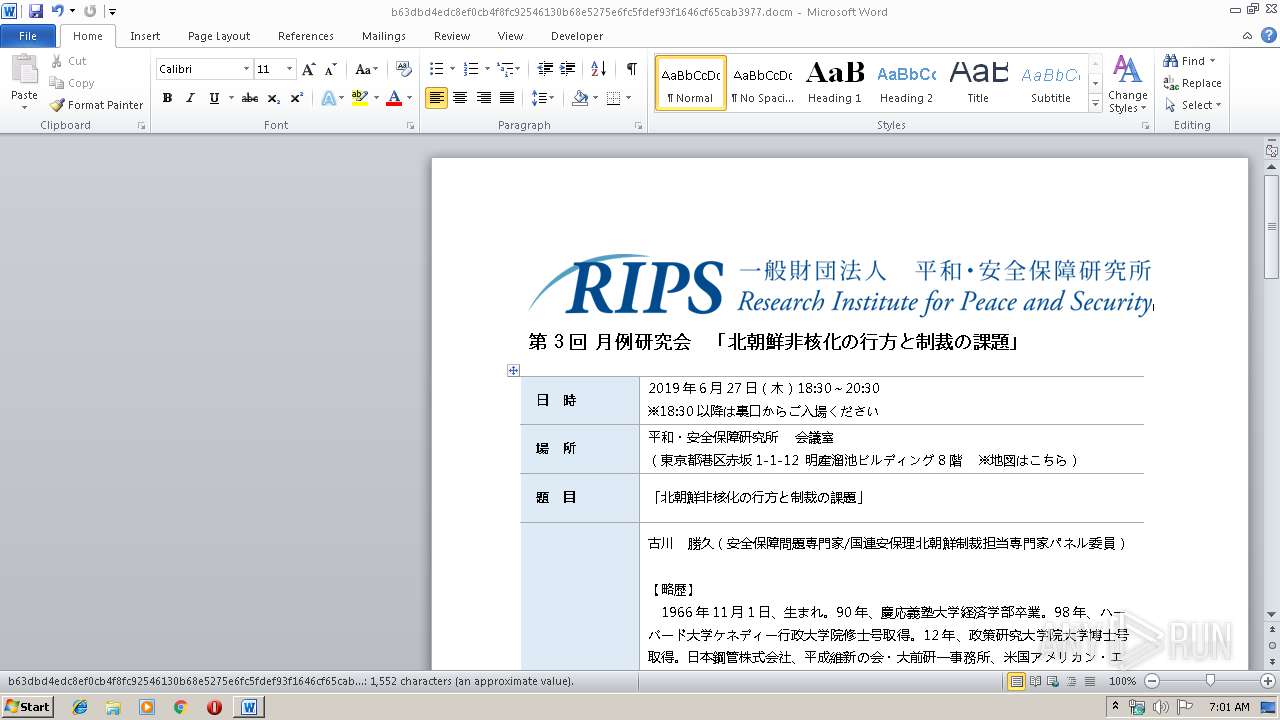Justify the paragraph text
This screenshot has width=1280, height=720.
(507, 98)
